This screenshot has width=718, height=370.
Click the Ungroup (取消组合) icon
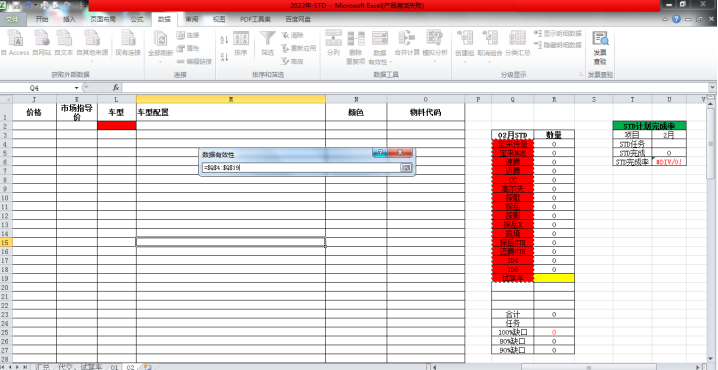pyautogui.click(x=490, y=45)
